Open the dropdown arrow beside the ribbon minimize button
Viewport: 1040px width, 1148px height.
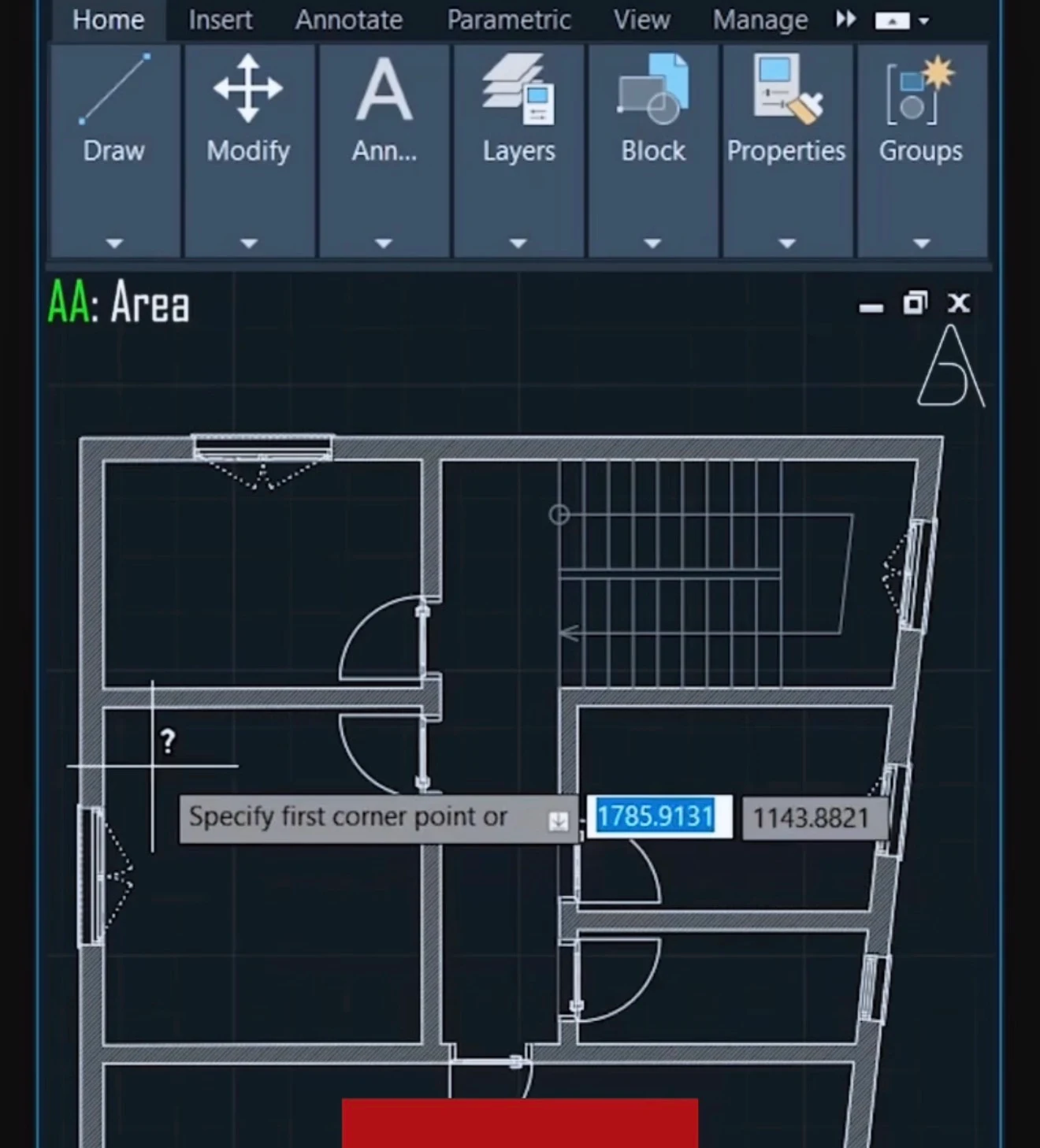pyautogui.click(x=924, y=20)
